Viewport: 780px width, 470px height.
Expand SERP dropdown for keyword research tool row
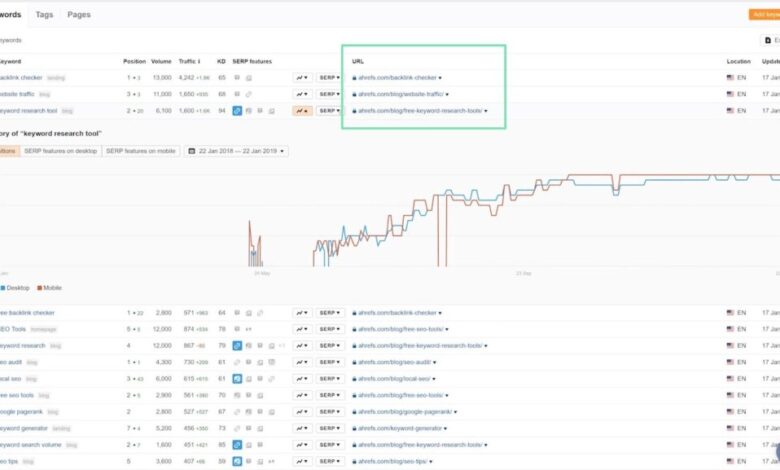(329, 111)
